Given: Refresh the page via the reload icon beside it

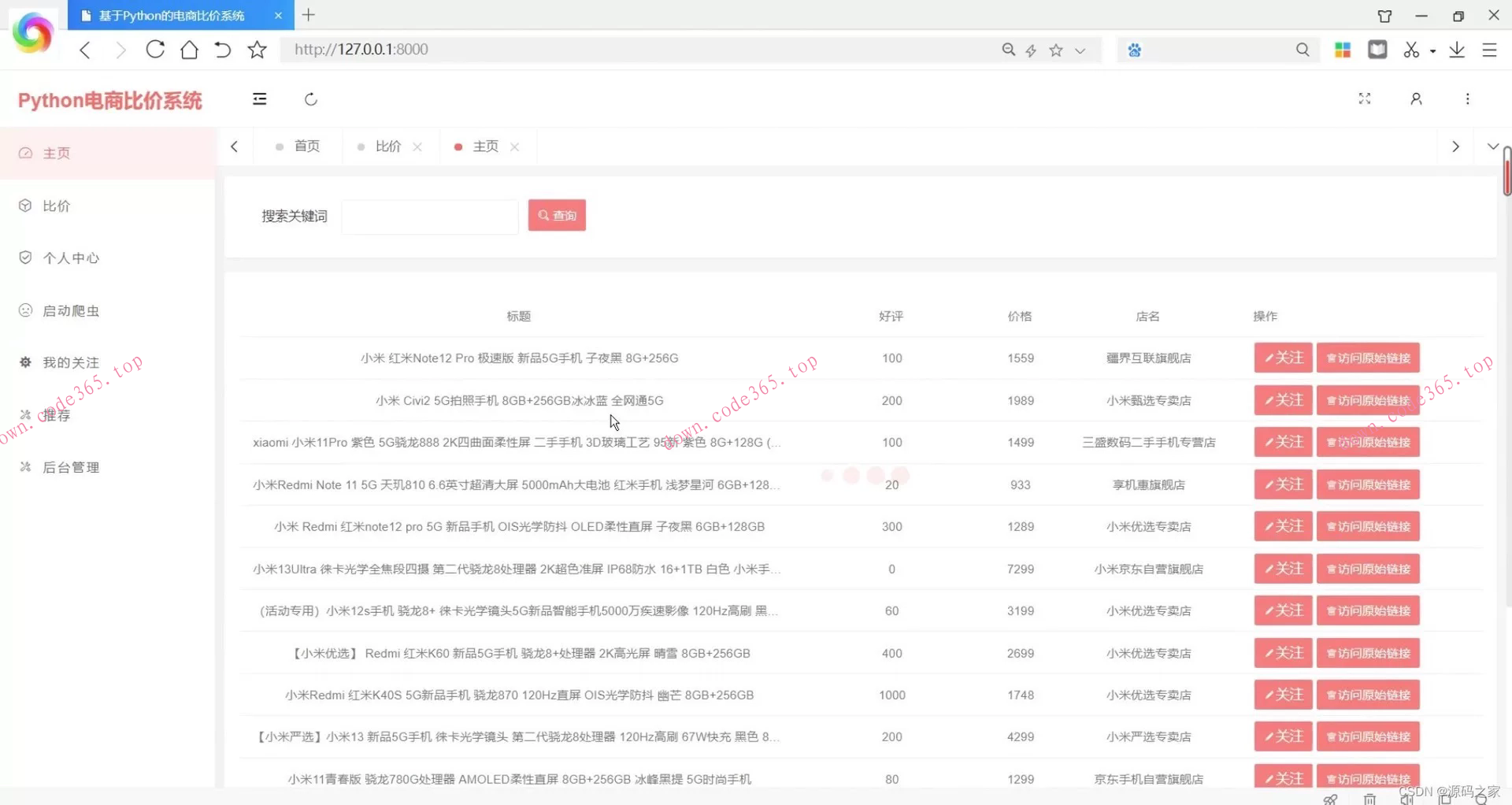Looking at the screenshot, I should click(x=310, y=98).
